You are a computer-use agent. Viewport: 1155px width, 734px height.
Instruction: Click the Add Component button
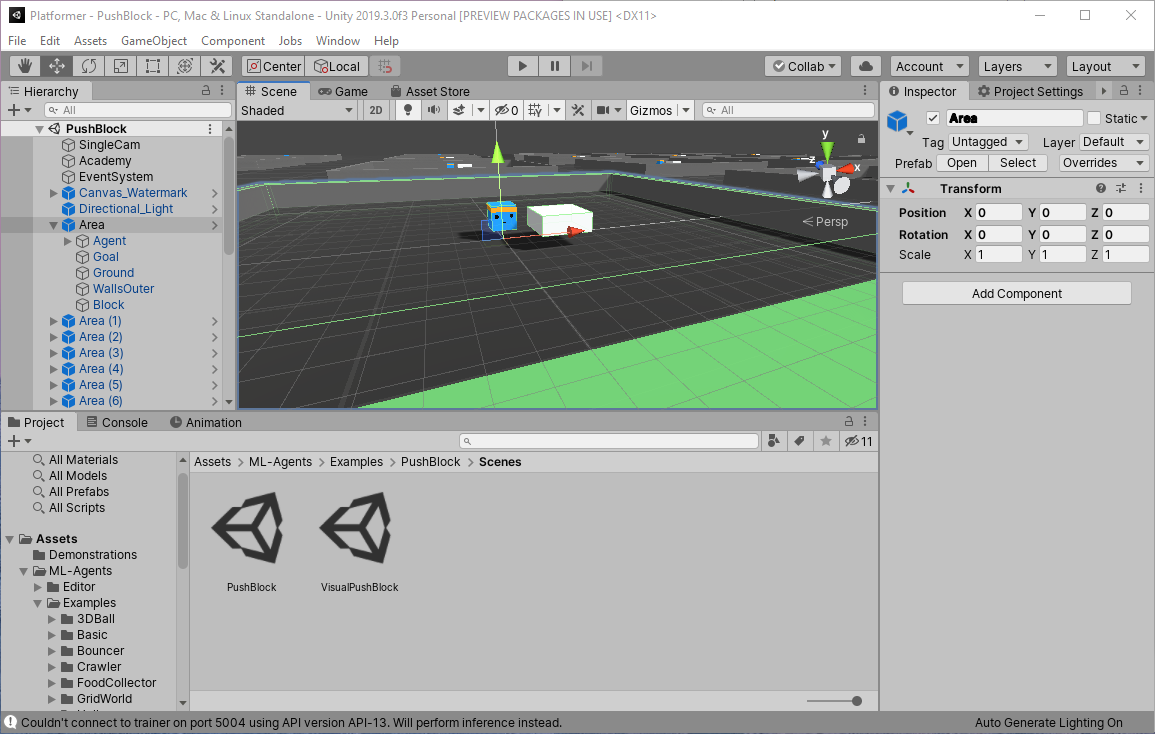click(1017, 293)
